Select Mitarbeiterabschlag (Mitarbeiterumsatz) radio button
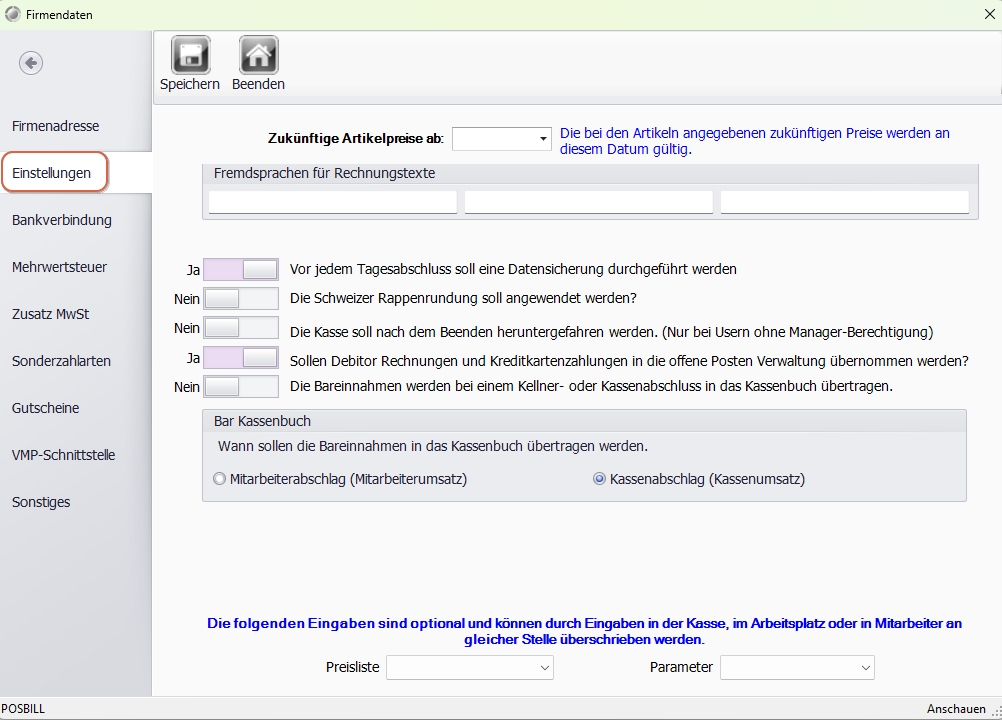The width and height of the screenshot is (1002, 720). 219,479
